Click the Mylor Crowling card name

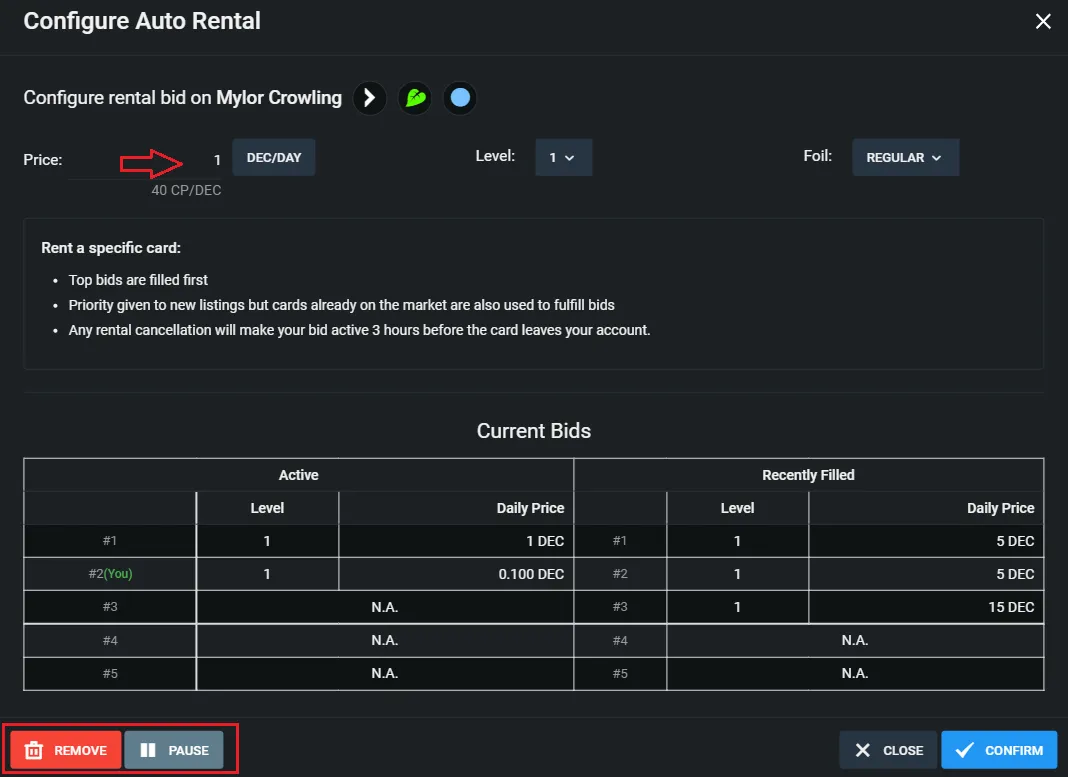point(279,97)
